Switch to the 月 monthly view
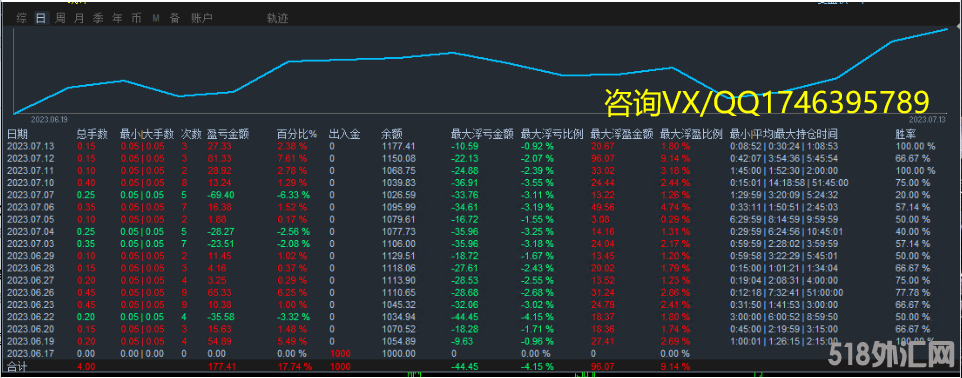The image size is (962, 378). 79,18
